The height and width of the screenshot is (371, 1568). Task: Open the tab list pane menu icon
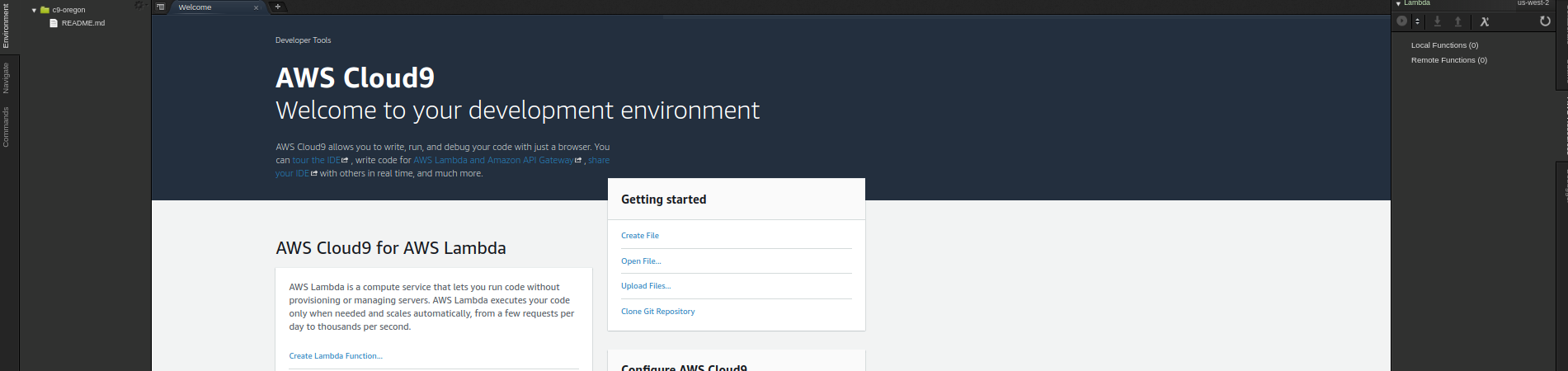coord(161,7)
